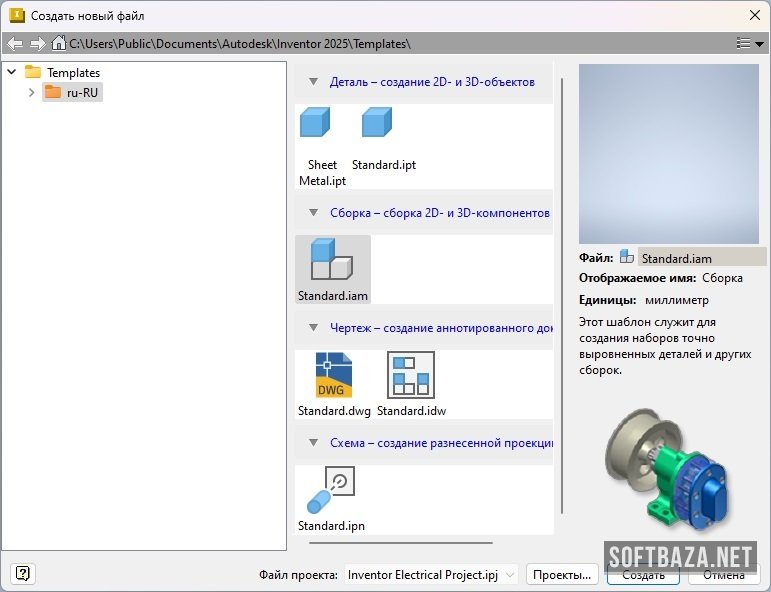
Task: Open the view options dropdown menu
Action: point(749,43)
